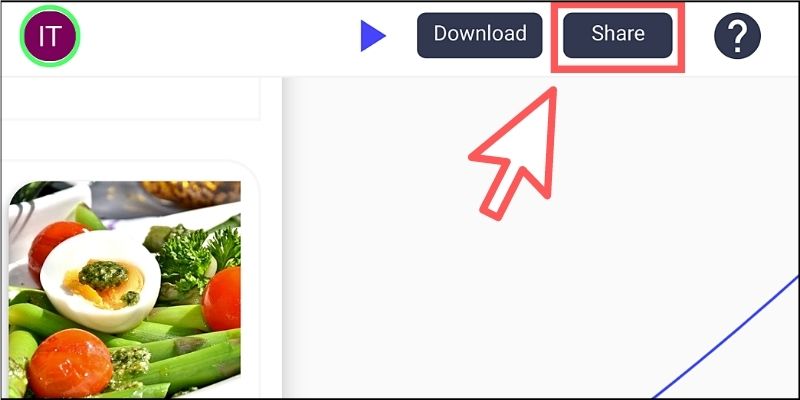This screenshot has width=800, height=400.
Task: Click blank toolbar space left of play icon
Action: [219, 36]
